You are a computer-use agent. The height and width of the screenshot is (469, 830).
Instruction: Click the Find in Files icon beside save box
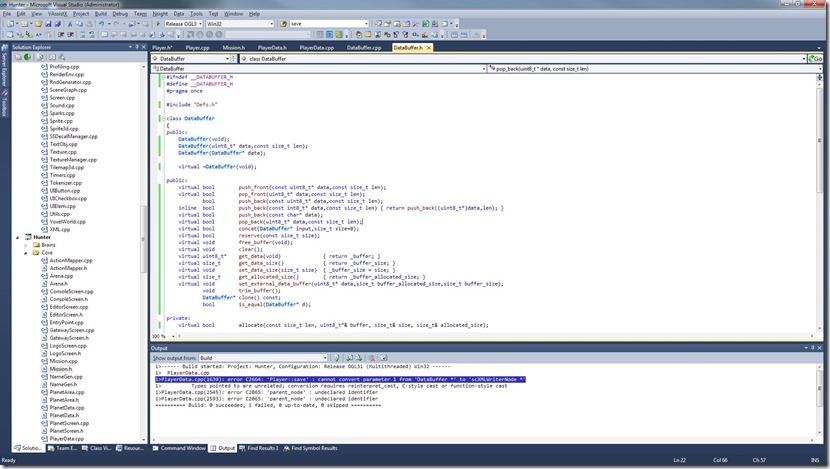pyautogui.click(x=283, y=24)
